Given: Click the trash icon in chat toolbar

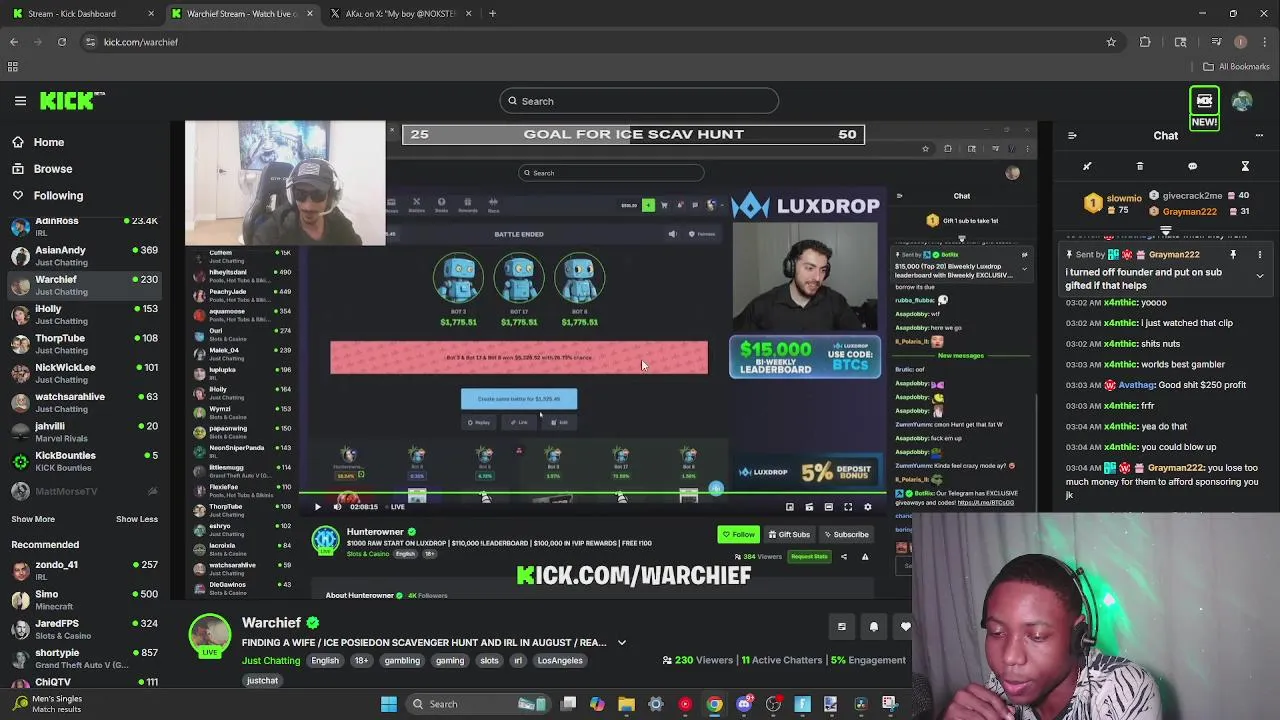Looking at the screenshot, I should click(x=1140, y=166).
